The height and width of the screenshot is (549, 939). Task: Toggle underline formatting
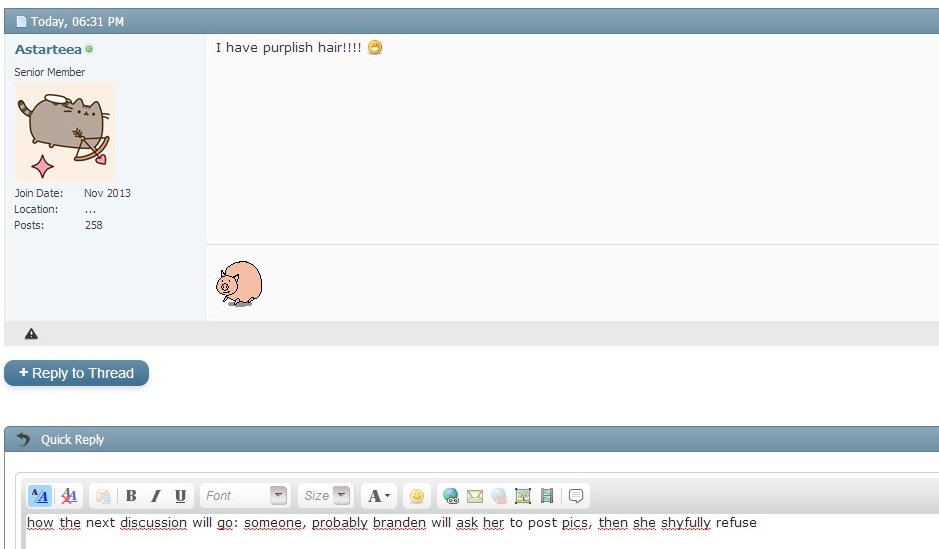(180, 496)
